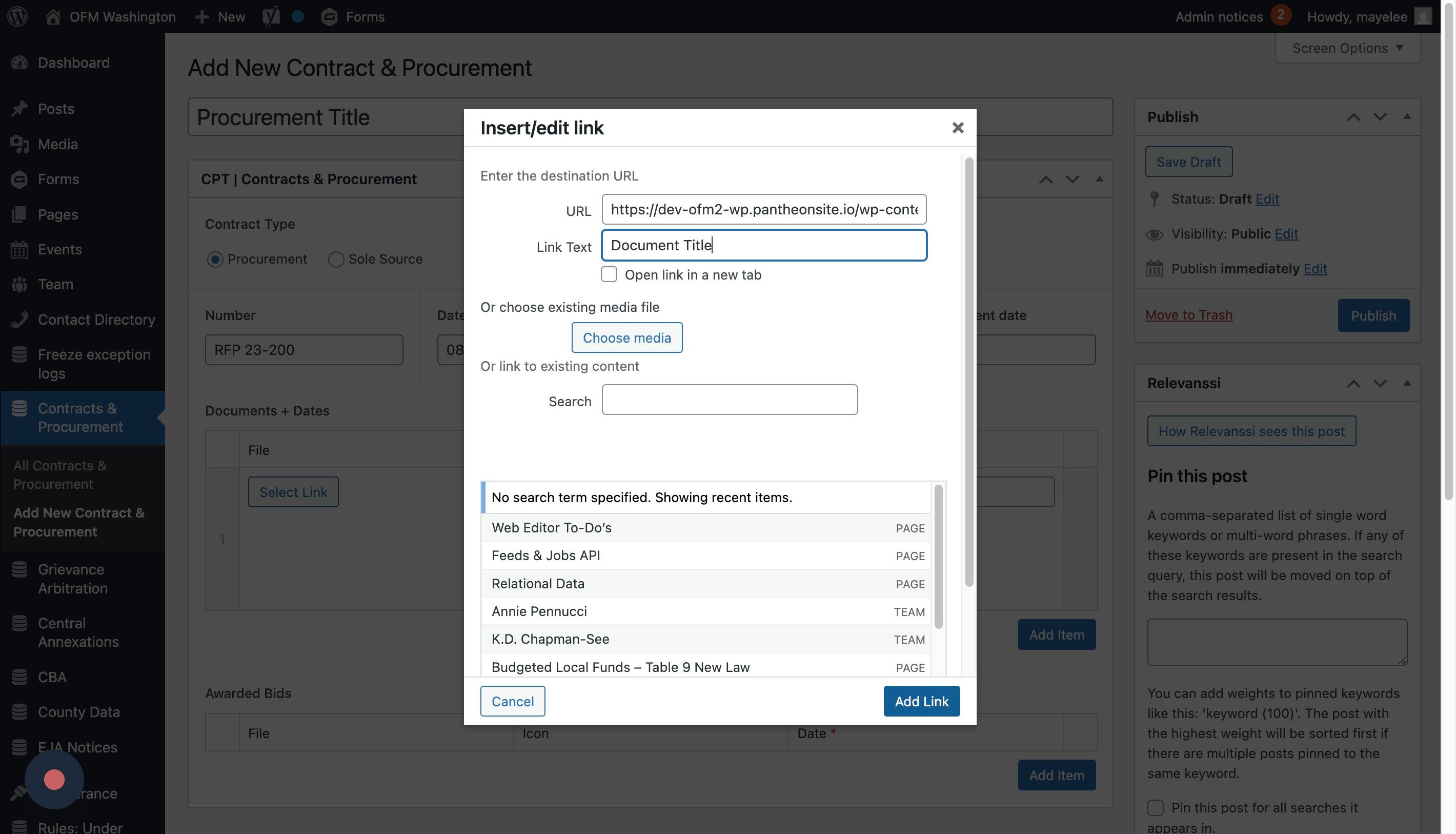Click the Add Link button
This screenshot has height=834, width=1456.
[921, 701]
